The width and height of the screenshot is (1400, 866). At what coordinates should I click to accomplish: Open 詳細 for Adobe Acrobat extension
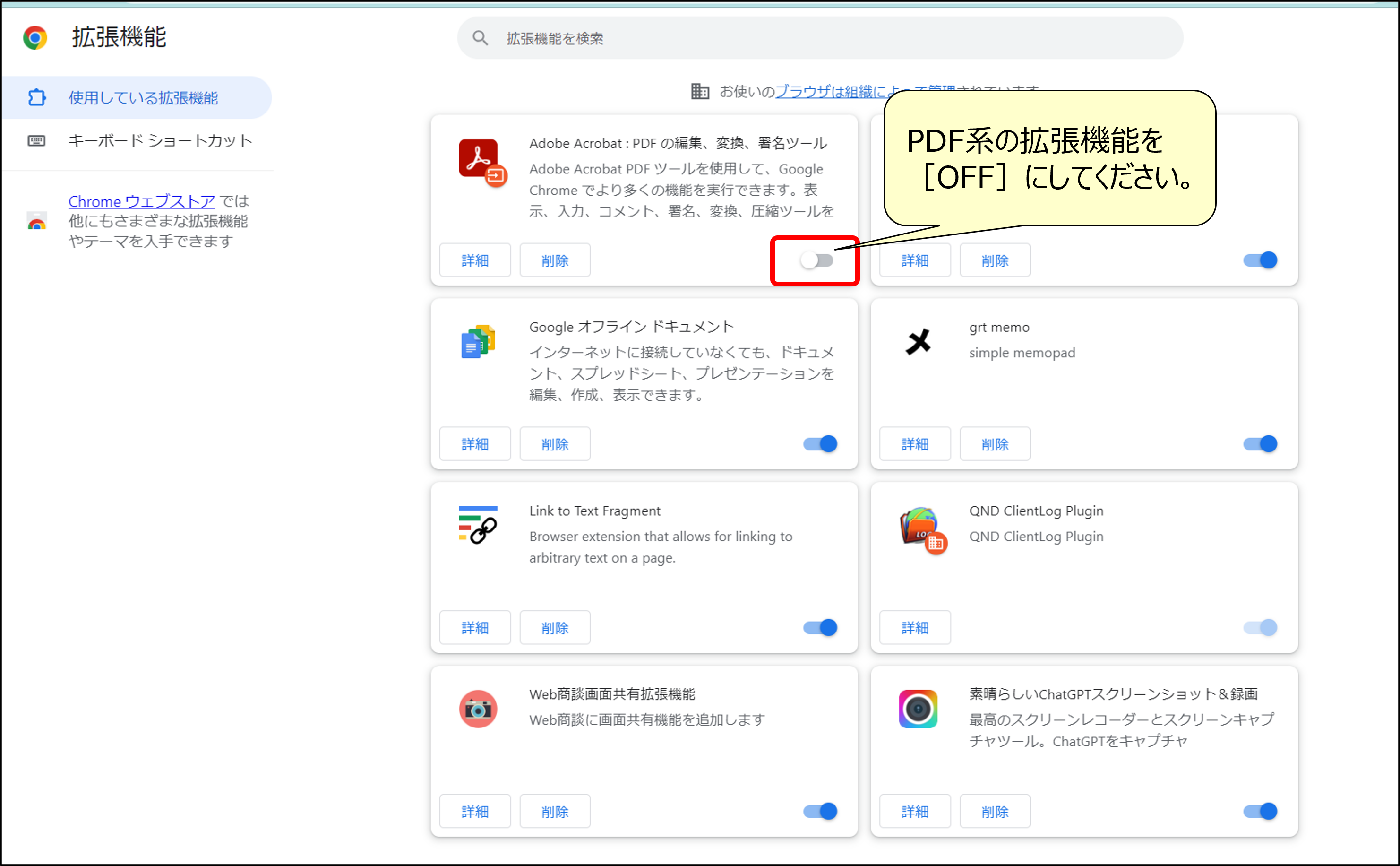pos(474,260)
